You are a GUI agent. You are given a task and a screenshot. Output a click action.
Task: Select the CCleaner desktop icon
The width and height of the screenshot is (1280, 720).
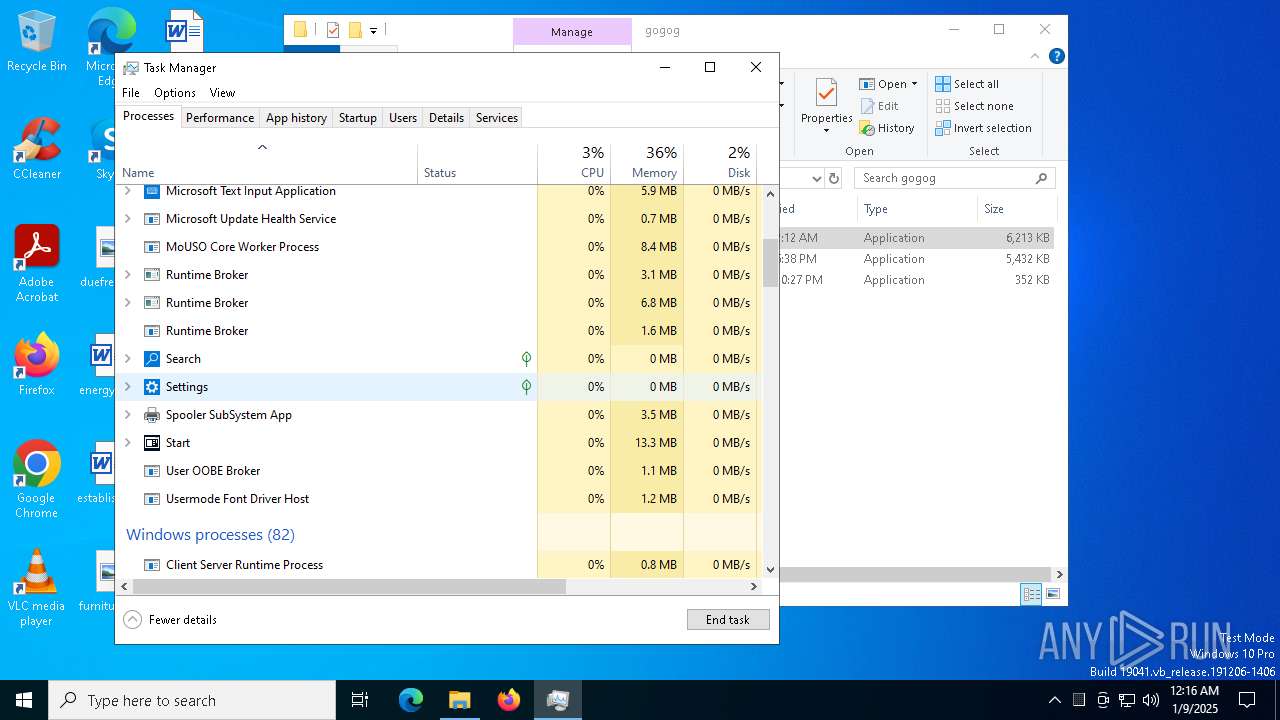click(x=37, y=149)
